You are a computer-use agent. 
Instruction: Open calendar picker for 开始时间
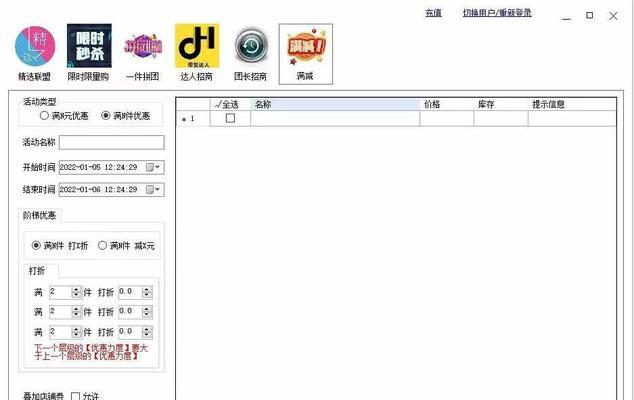[153, 167]
